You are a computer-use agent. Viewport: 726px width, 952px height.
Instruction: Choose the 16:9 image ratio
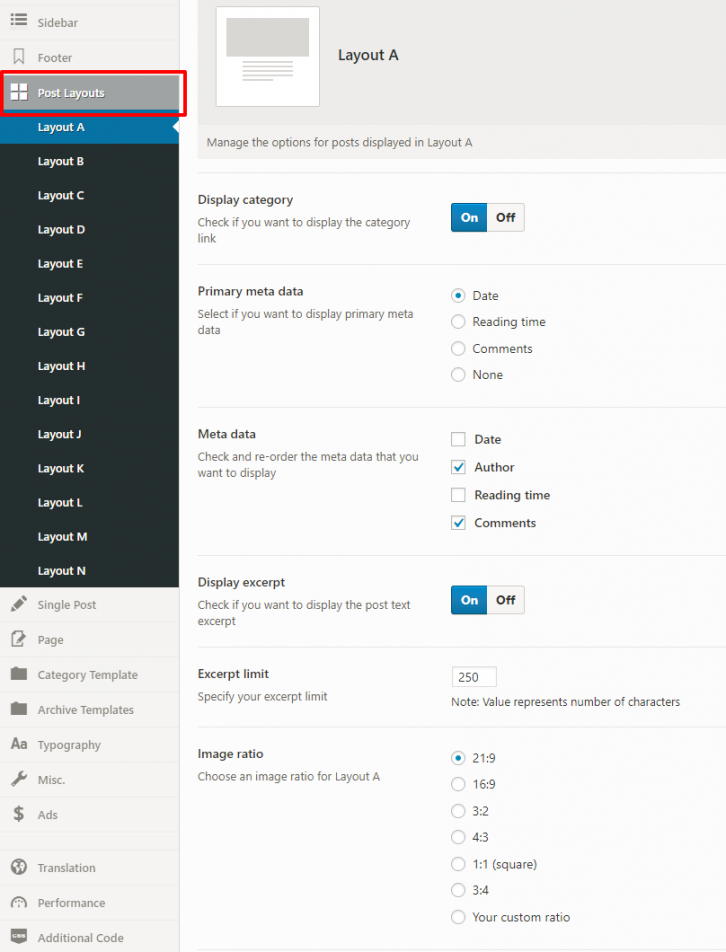click(x=458, y=784)
